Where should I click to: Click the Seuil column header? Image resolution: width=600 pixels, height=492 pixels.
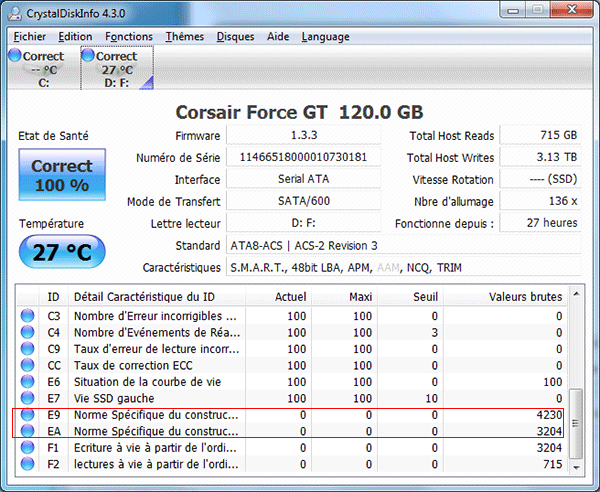(x=410, y=297)
